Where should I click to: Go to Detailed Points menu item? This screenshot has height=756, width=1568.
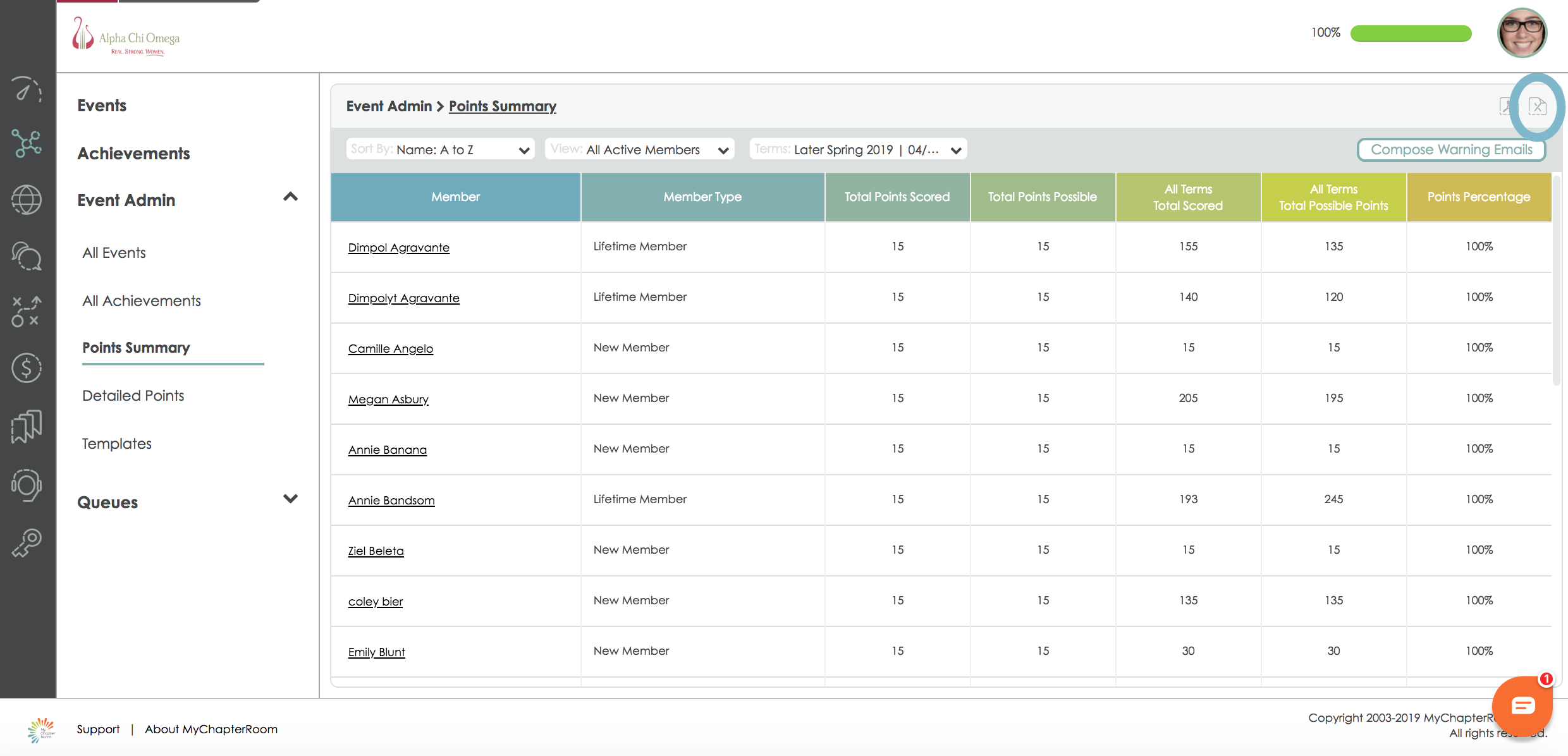133,396
